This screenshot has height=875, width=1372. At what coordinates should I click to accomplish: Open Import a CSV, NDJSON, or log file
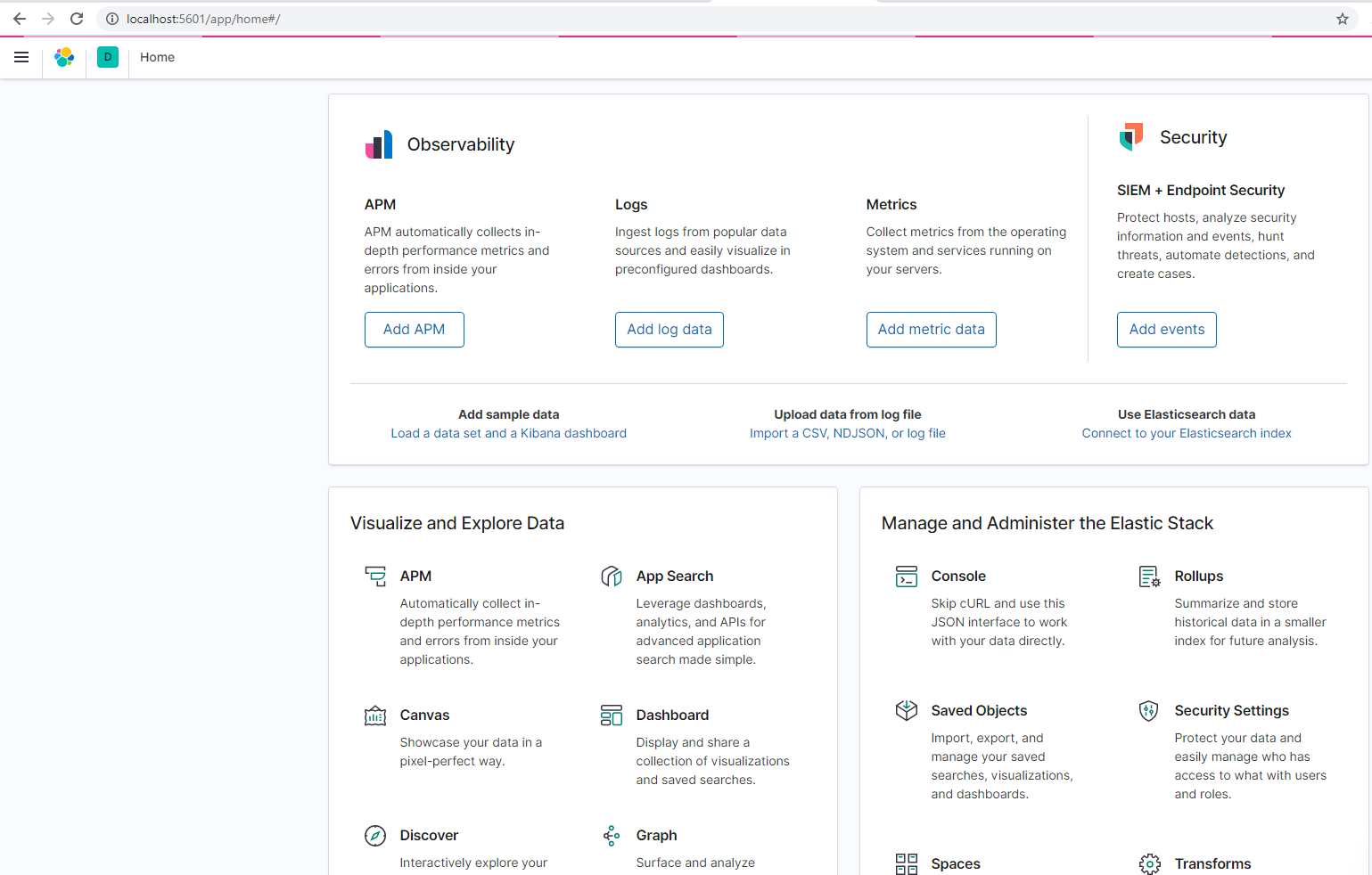click(848, 433)
